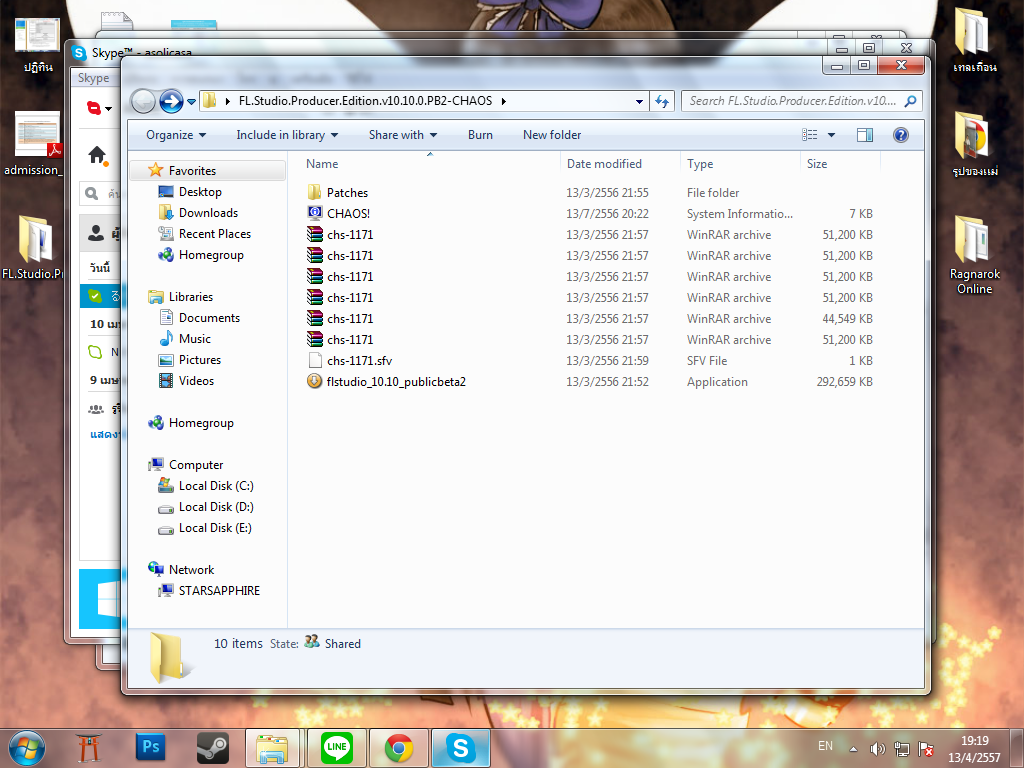Click the Action Center flag icon

coord(925,749)
